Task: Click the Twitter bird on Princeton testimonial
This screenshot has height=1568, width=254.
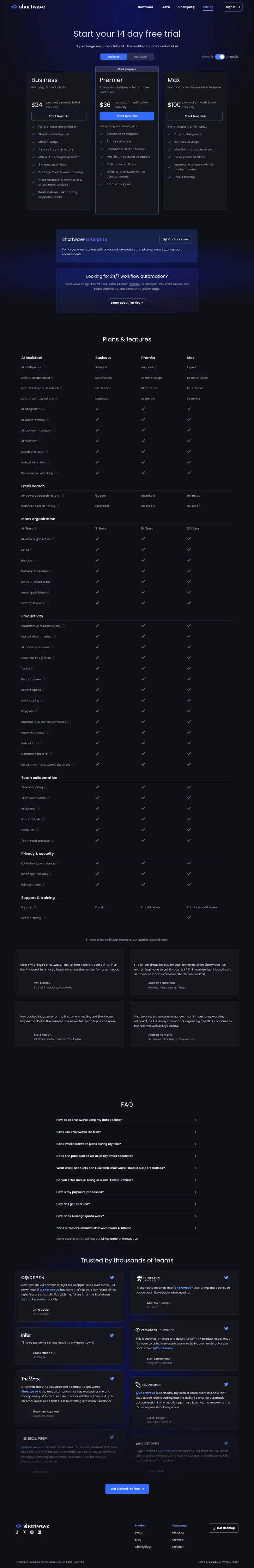Action: click(226, 1278)
